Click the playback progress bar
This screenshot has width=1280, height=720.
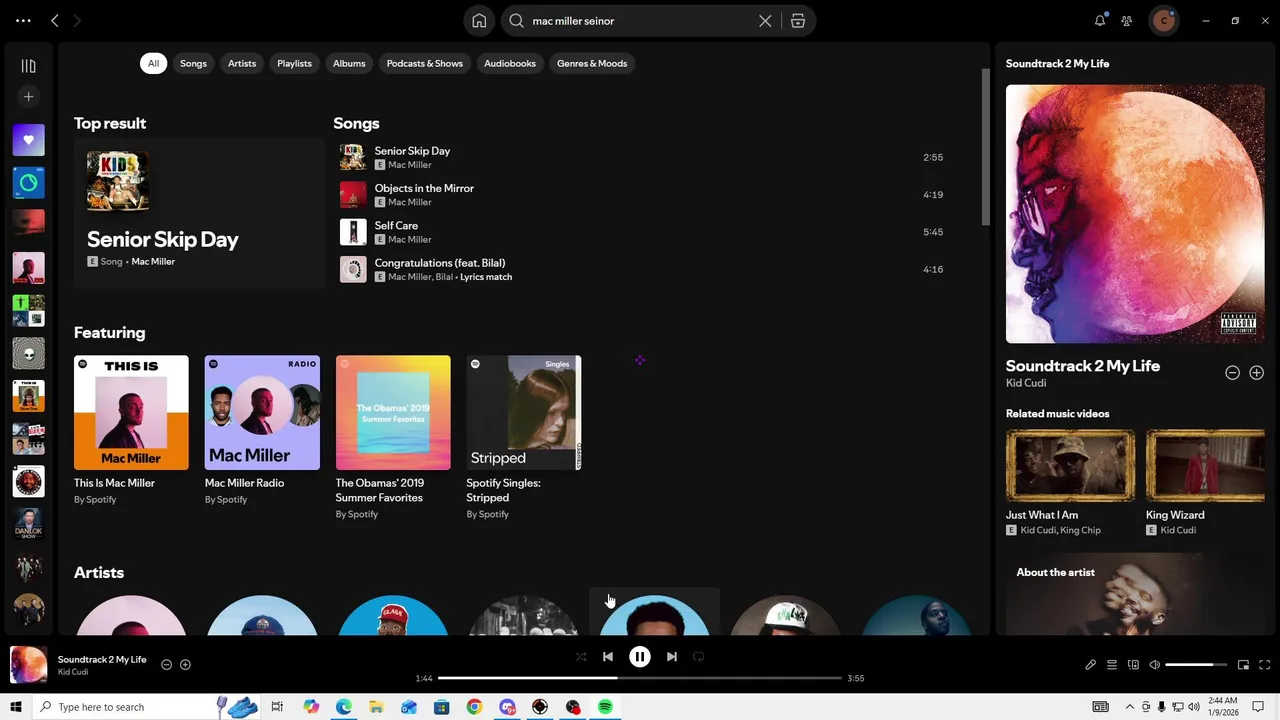(640, 678)
